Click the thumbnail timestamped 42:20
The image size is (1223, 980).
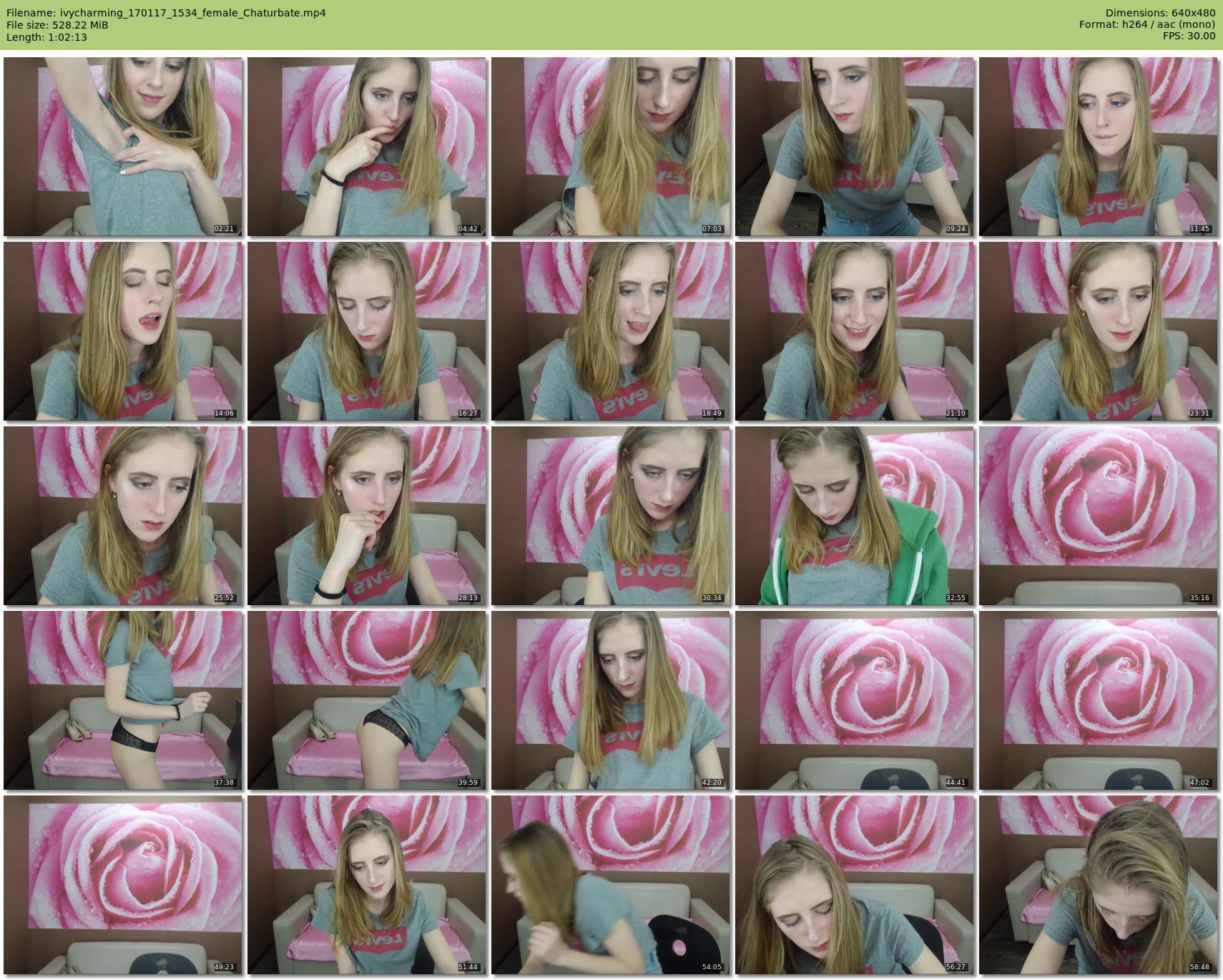(x=611, y=700)
